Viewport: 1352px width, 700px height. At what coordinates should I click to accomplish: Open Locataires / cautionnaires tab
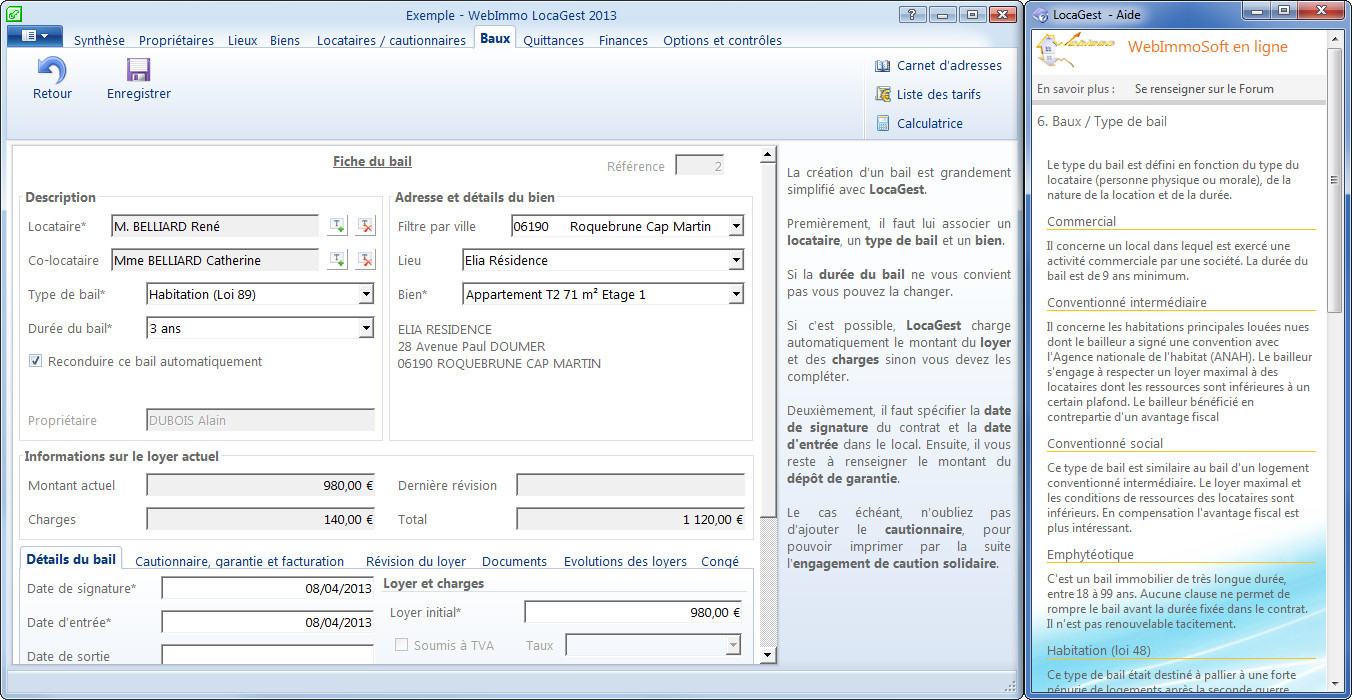pos(391,41)
